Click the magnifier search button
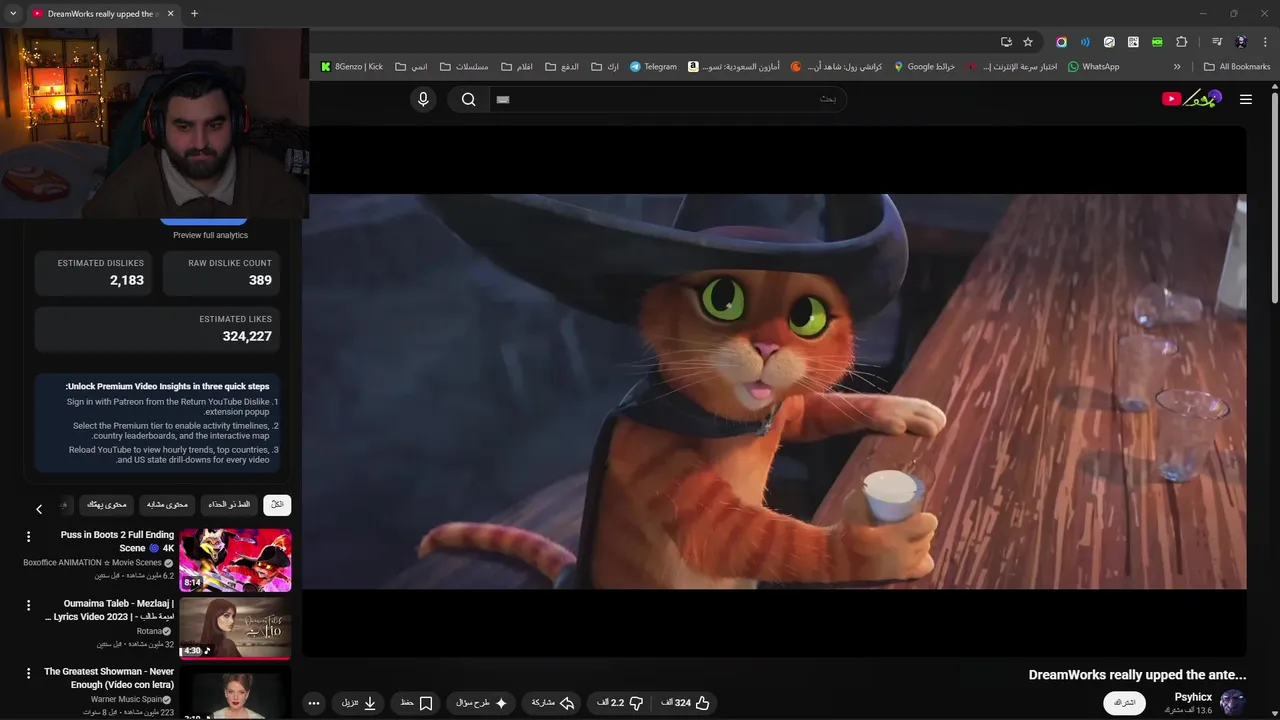This screenshot has height=720, width=1280. [x=468, y=99]
